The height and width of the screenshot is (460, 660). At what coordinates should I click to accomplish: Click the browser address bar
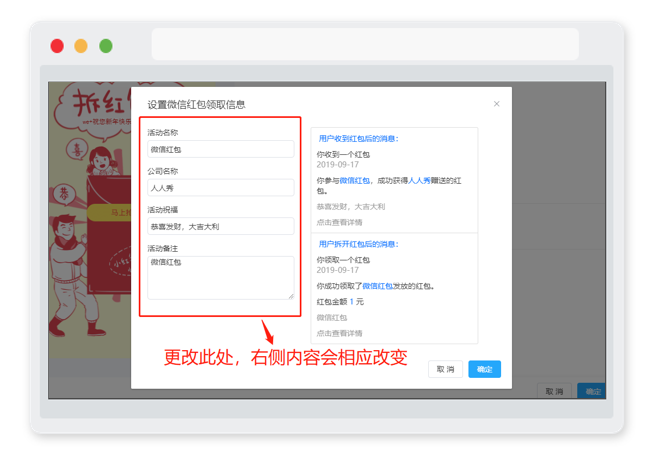tap(365, 44)
